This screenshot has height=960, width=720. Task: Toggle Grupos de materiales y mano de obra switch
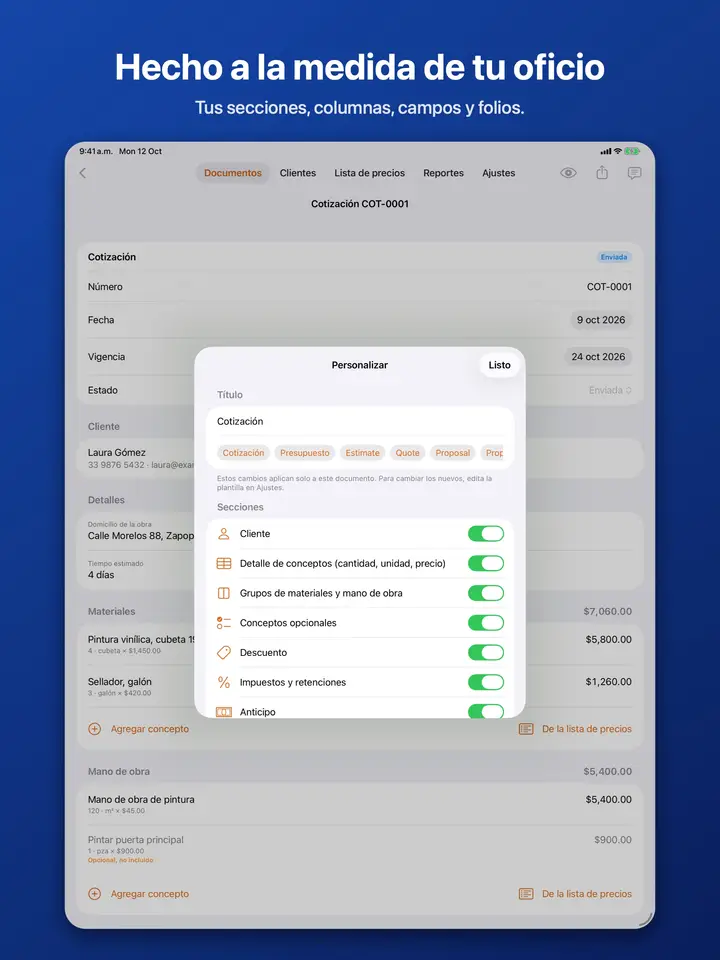pyautogui.click(x=486, y=593)
